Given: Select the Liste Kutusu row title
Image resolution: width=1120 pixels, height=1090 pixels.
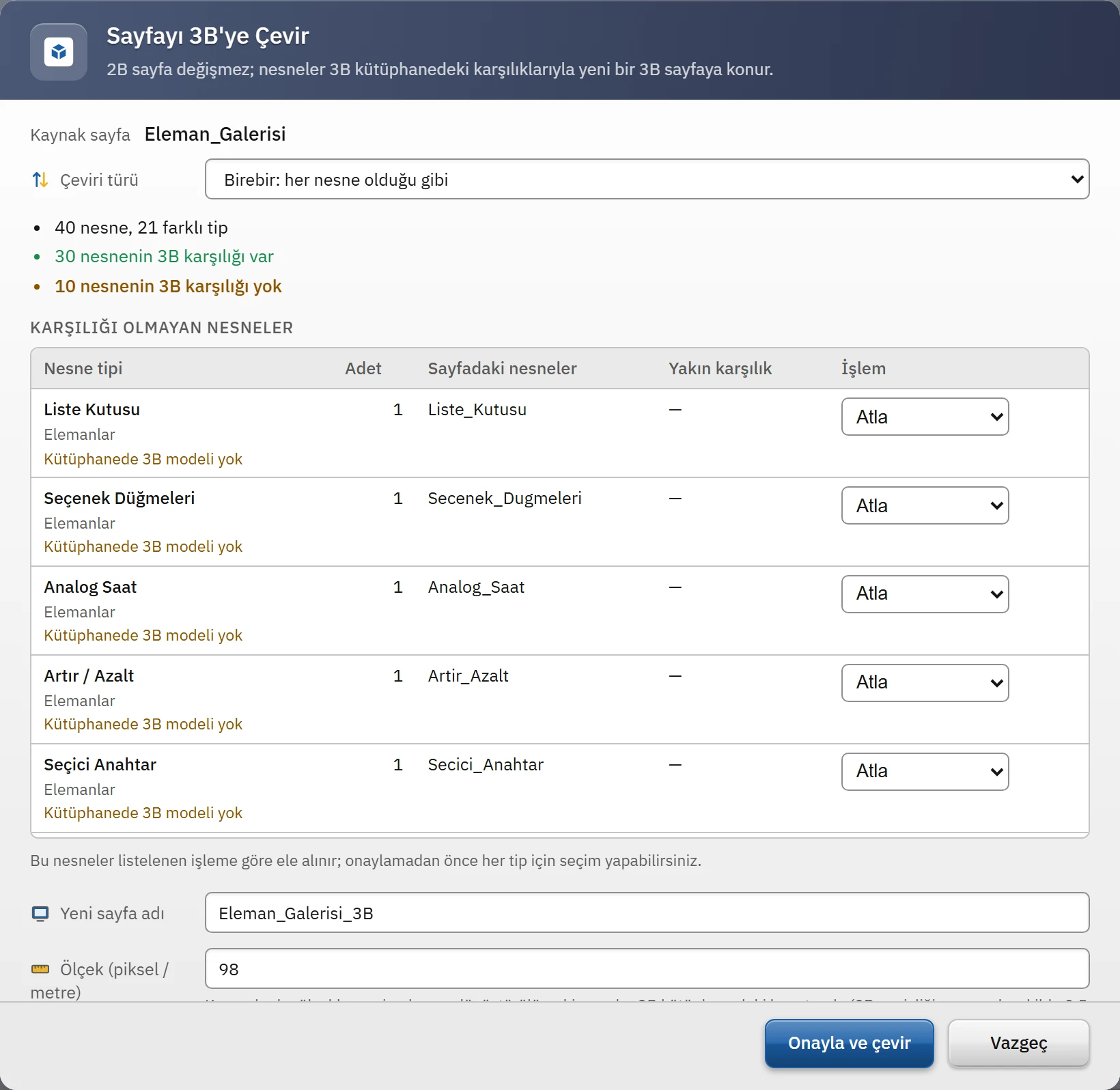Looking at the screenshot, I should click(92, 410).
